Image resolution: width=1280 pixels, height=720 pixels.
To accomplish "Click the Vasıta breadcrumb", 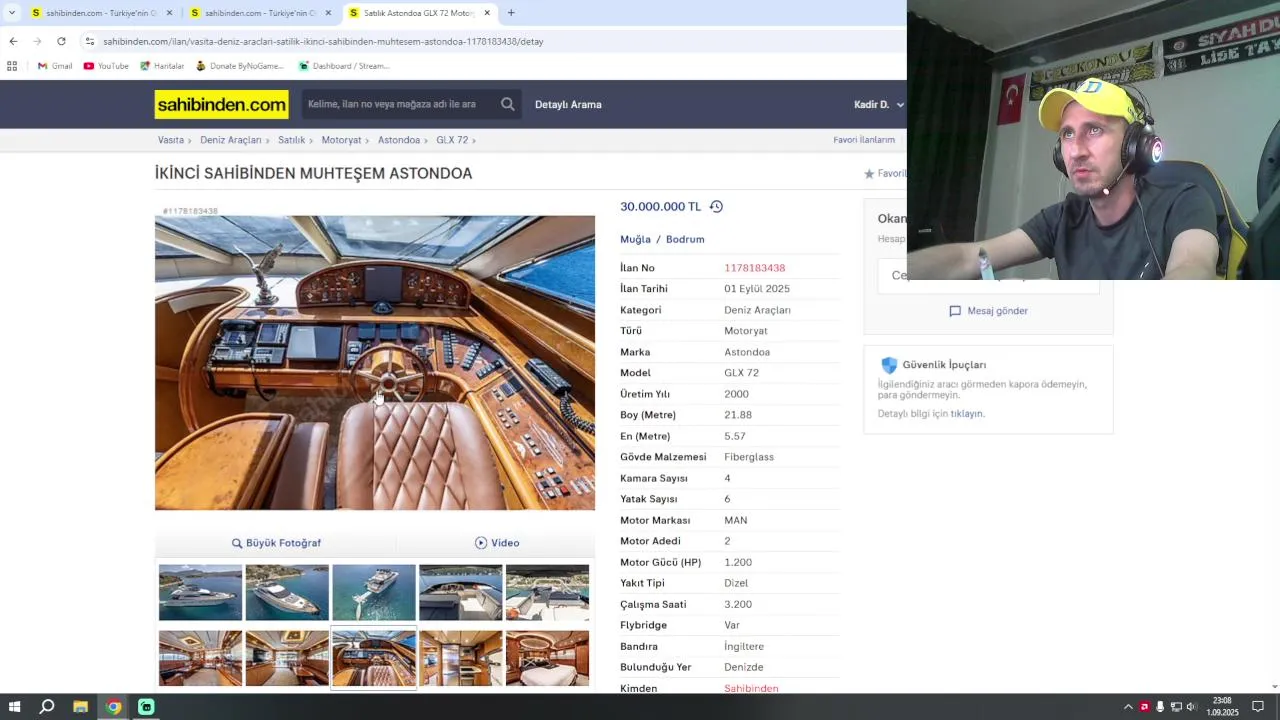I will coord(171,140).
